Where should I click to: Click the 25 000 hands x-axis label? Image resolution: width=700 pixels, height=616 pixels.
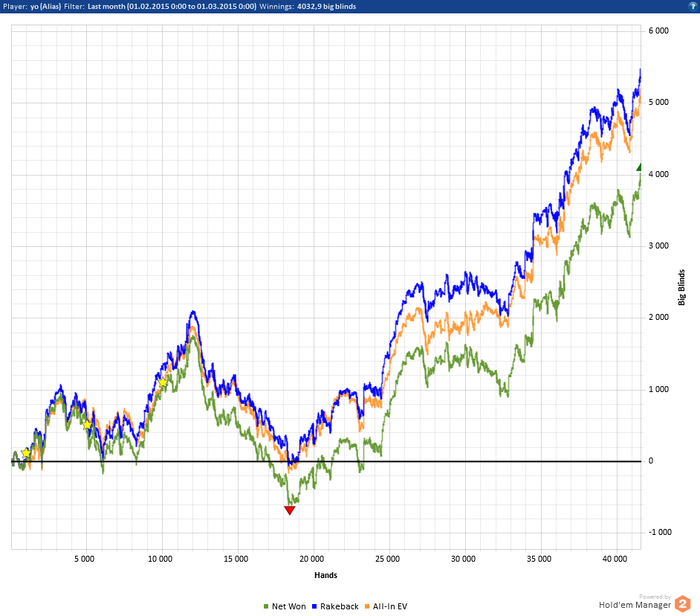pos(388,559)
